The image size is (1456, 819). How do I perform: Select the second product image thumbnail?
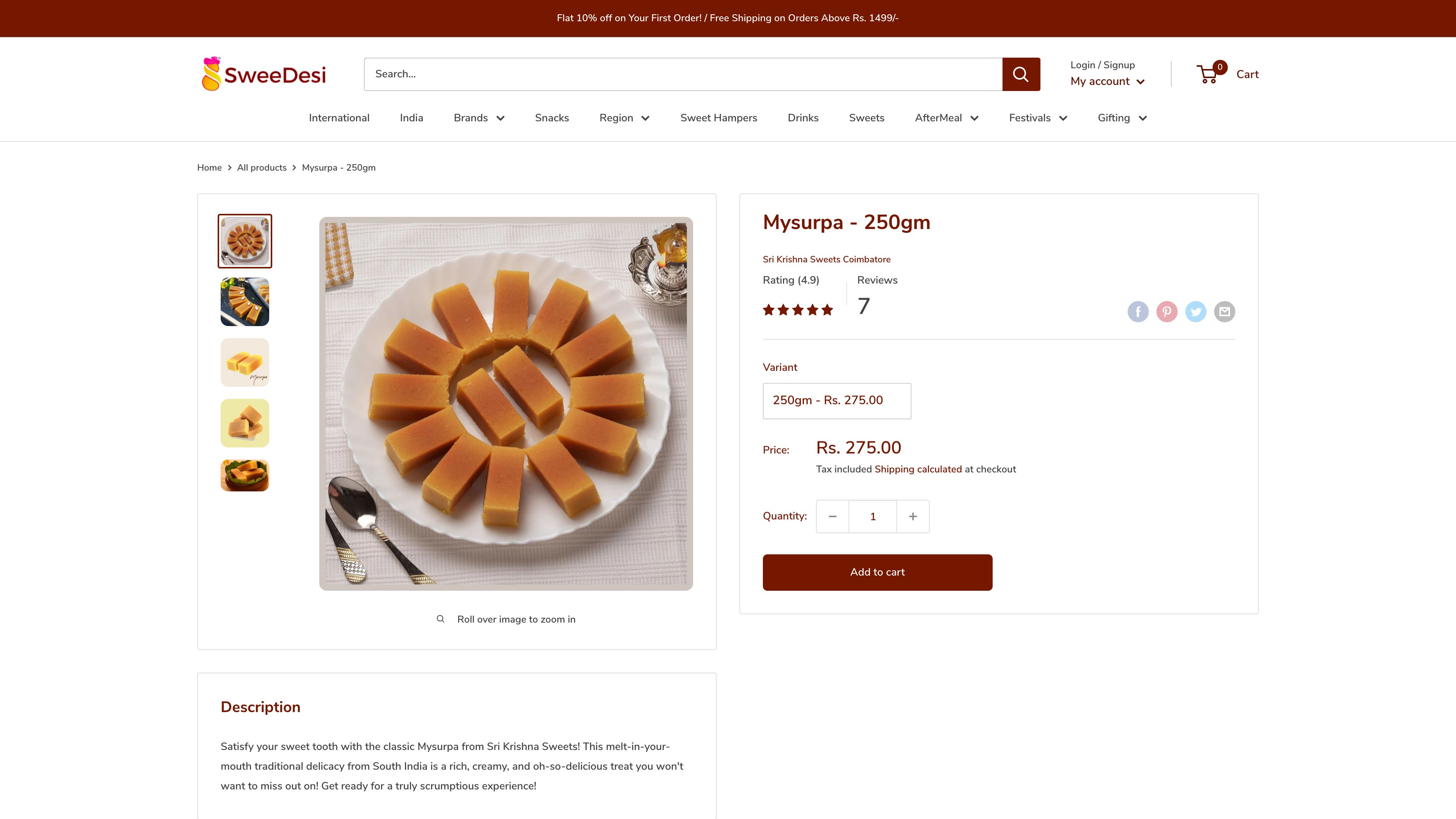244,301
